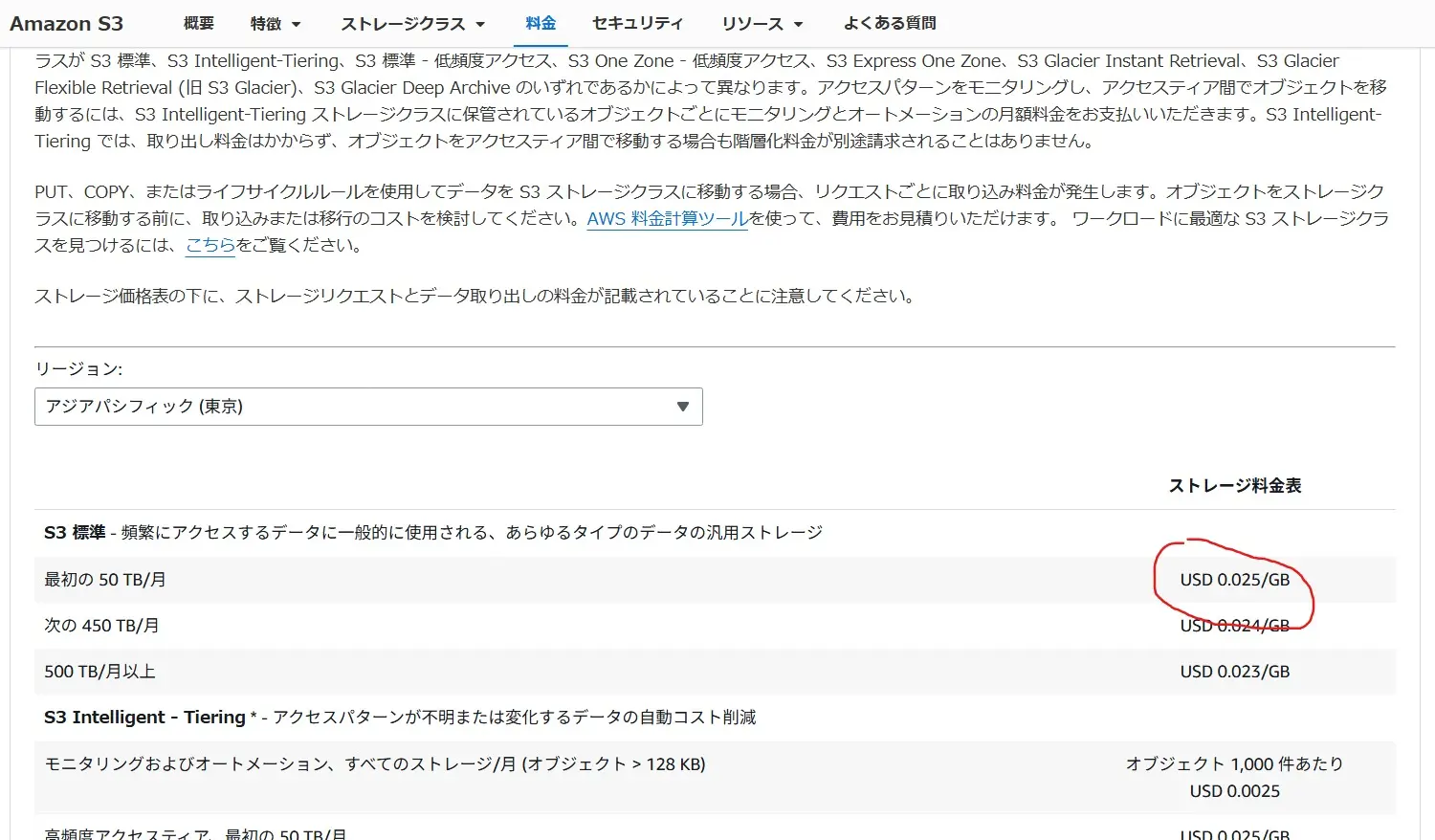Image resolution: width=1435 pixels, height=840 pixels.
Task: Select the 料金 tab
Action: pos(541,23)
